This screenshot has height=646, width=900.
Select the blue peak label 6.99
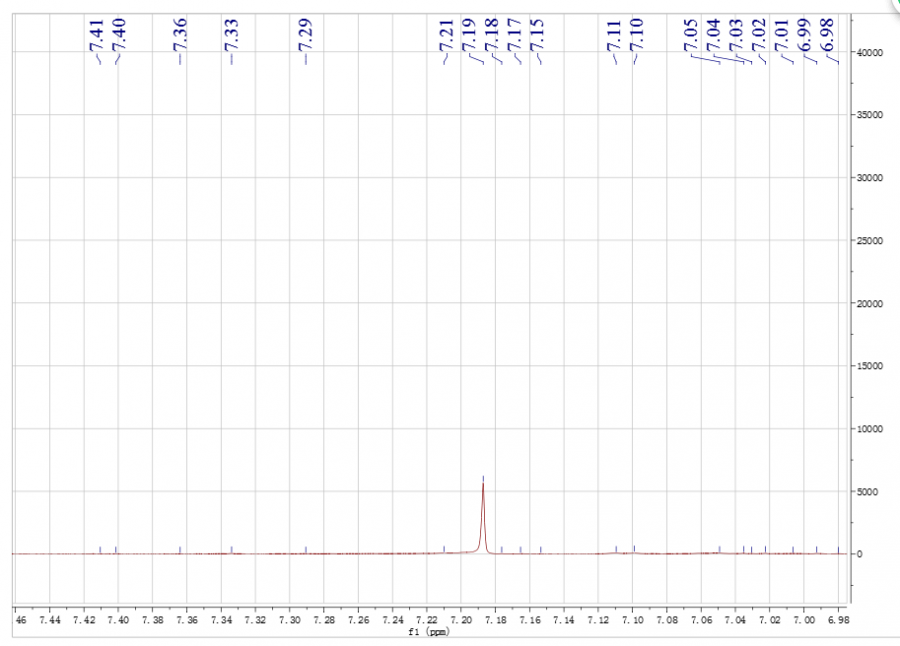coord(804,36)
